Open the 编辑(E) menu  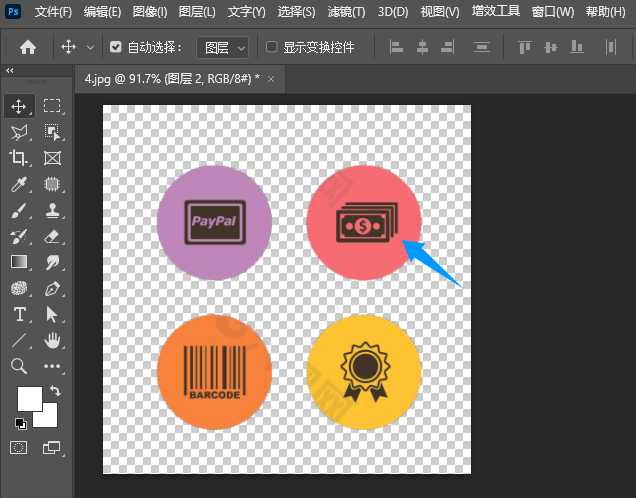pyautogui.click(x=102, y=12)
